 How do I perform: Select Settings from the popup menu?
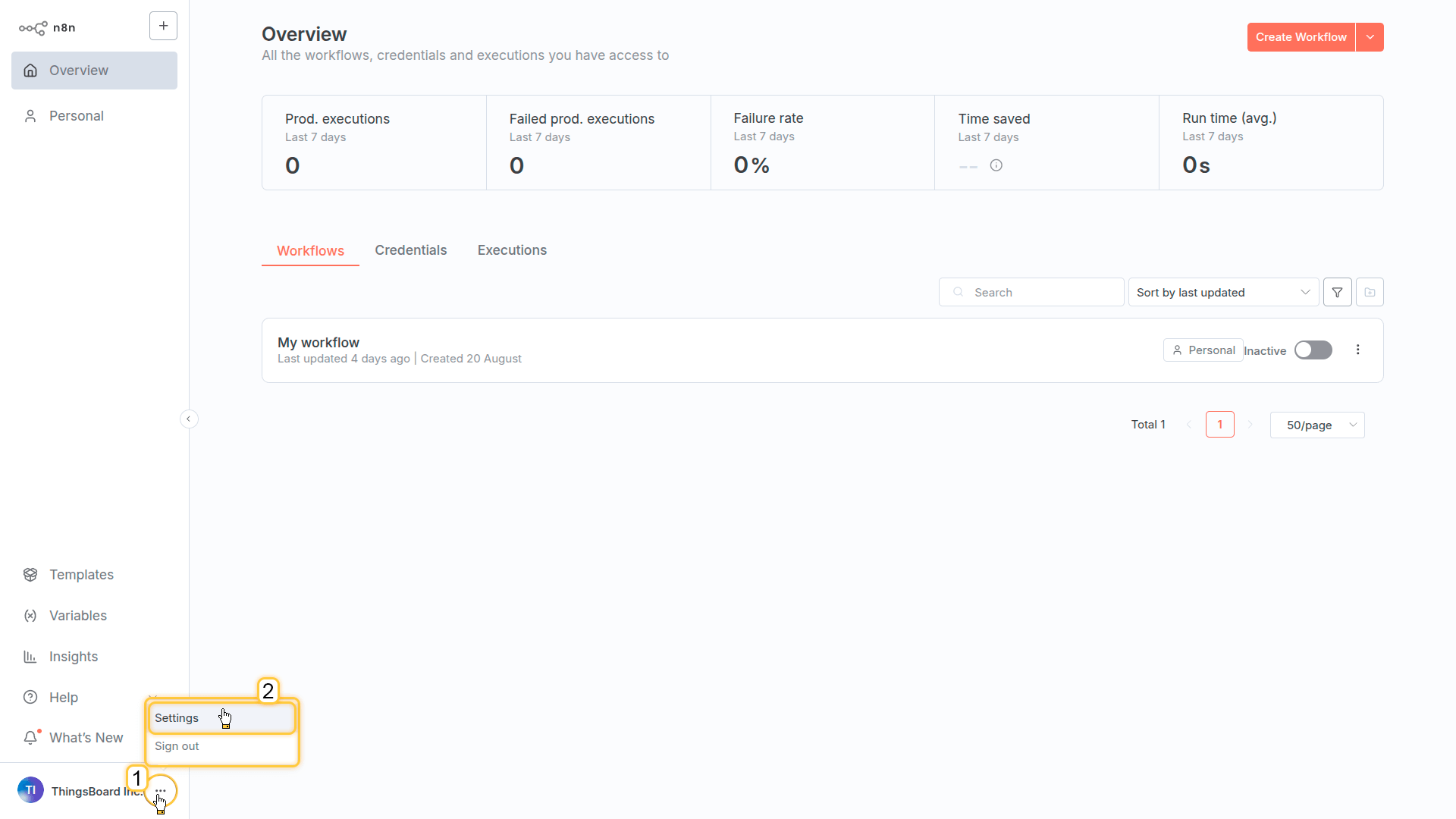tap(177, 718)
